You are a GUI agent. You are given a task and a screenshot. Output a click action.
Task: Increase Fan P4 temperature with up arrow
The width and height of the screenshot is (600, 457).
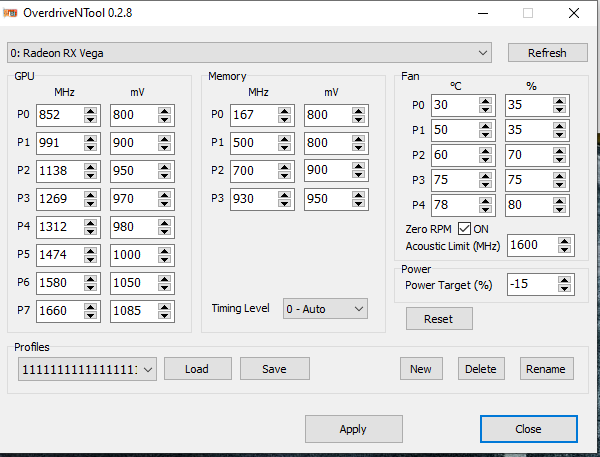pyautogui.click(x=486, y=201)
